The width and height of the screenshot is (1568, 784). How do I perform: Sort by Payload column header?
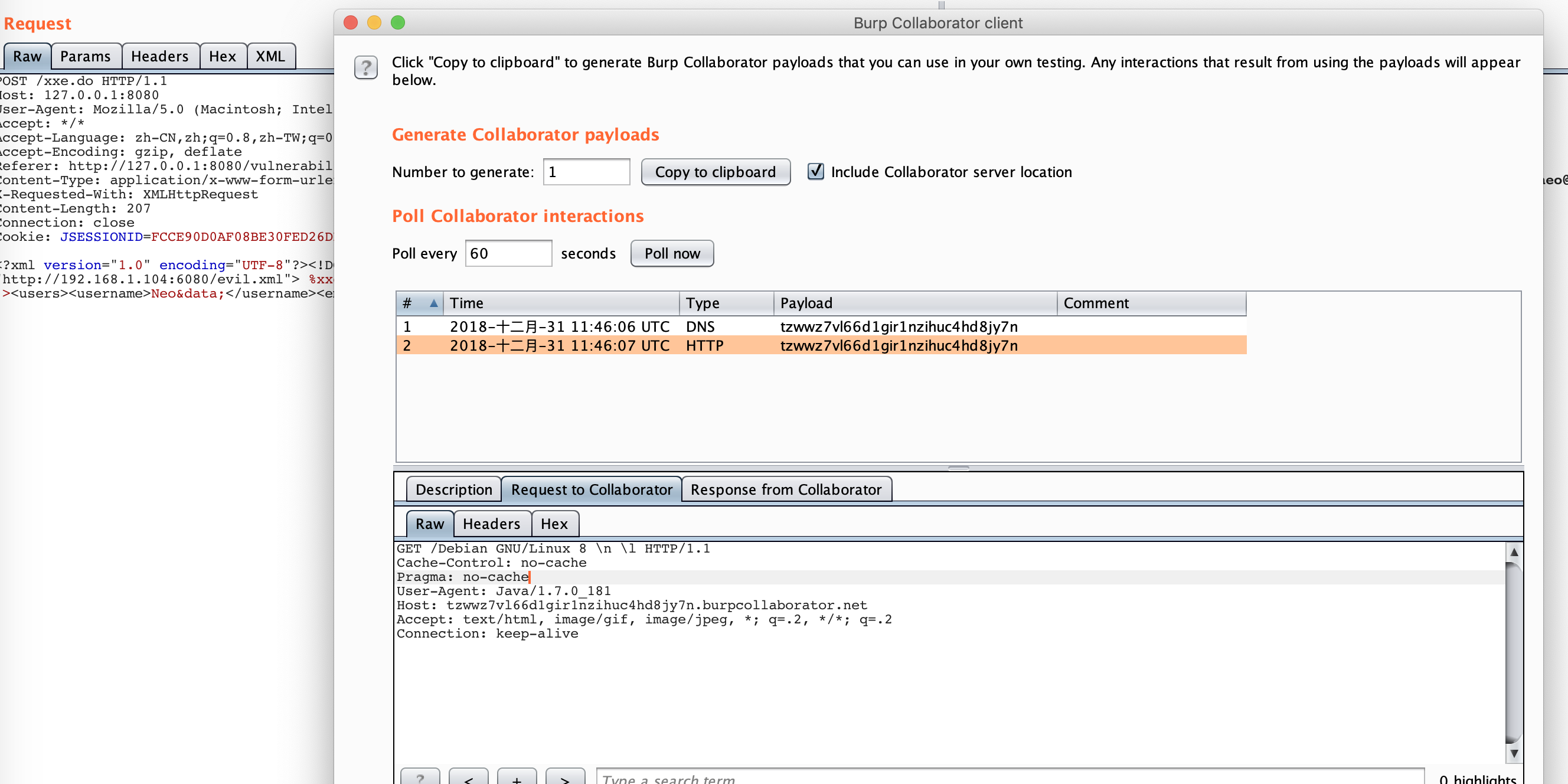pos(916,302)
